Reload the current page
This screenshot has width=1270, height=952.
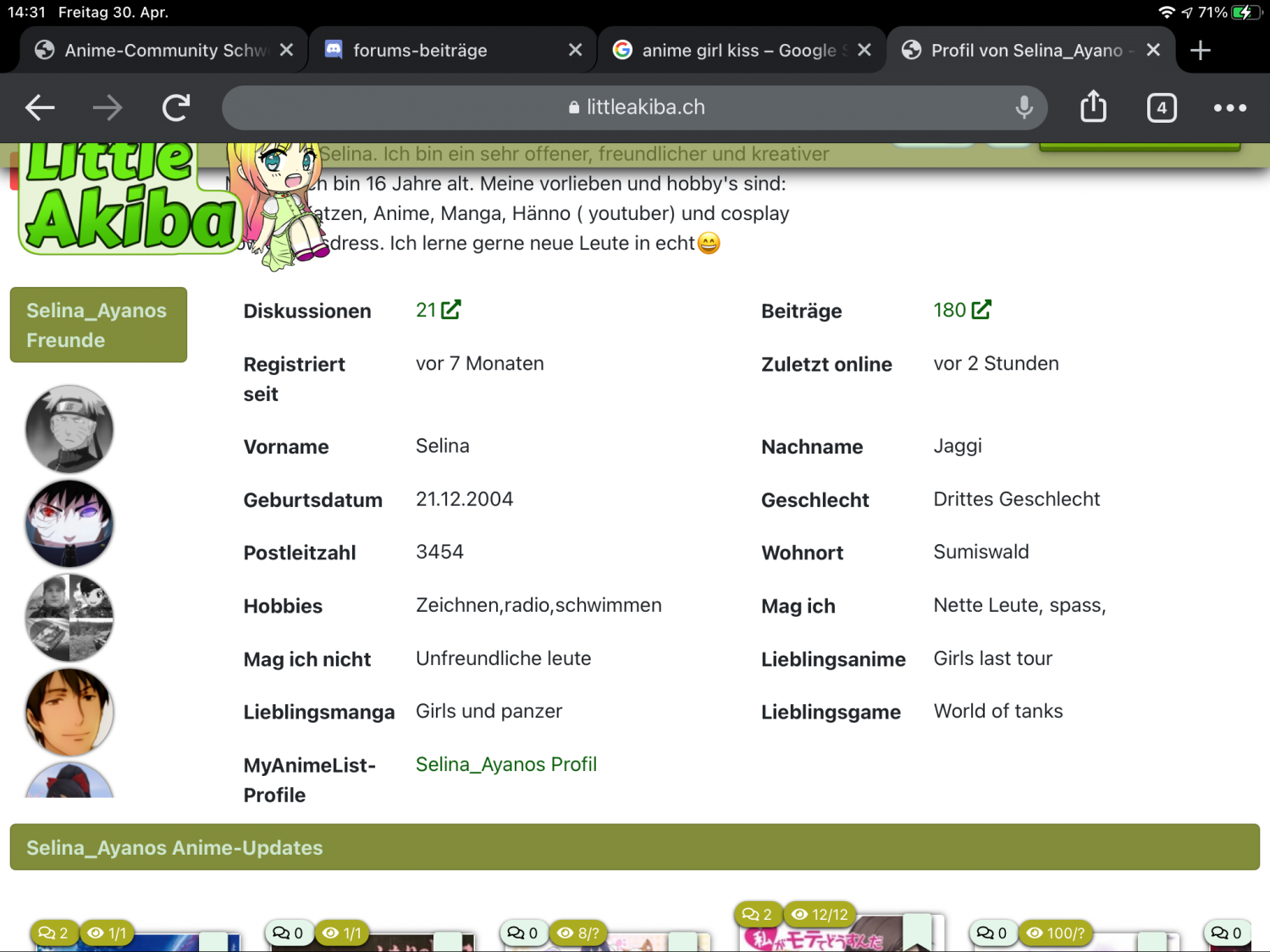point(176,107)
